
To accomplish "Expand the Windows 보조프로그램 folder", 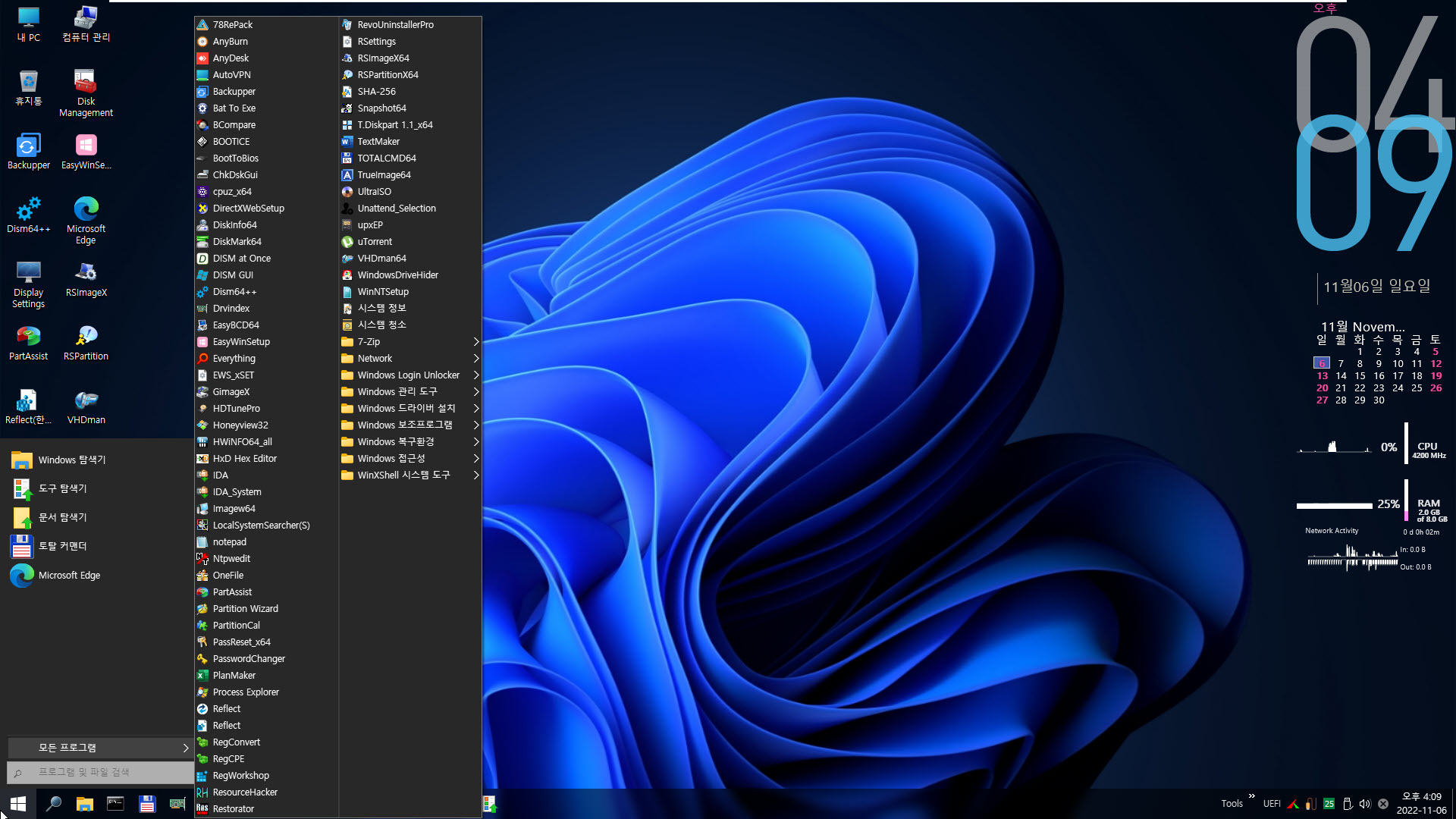I will pyautogui.click(x=410, y=425).
